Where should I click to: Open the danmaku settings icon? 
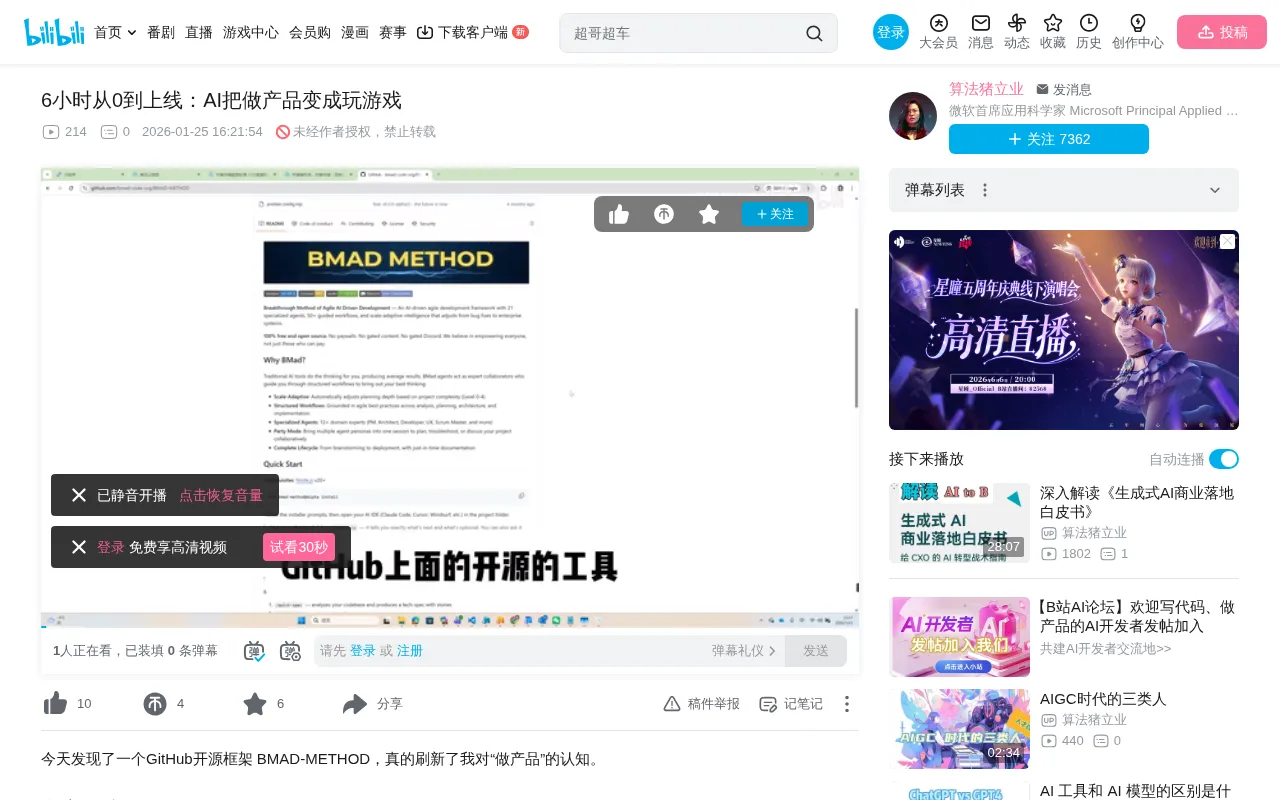290,651
